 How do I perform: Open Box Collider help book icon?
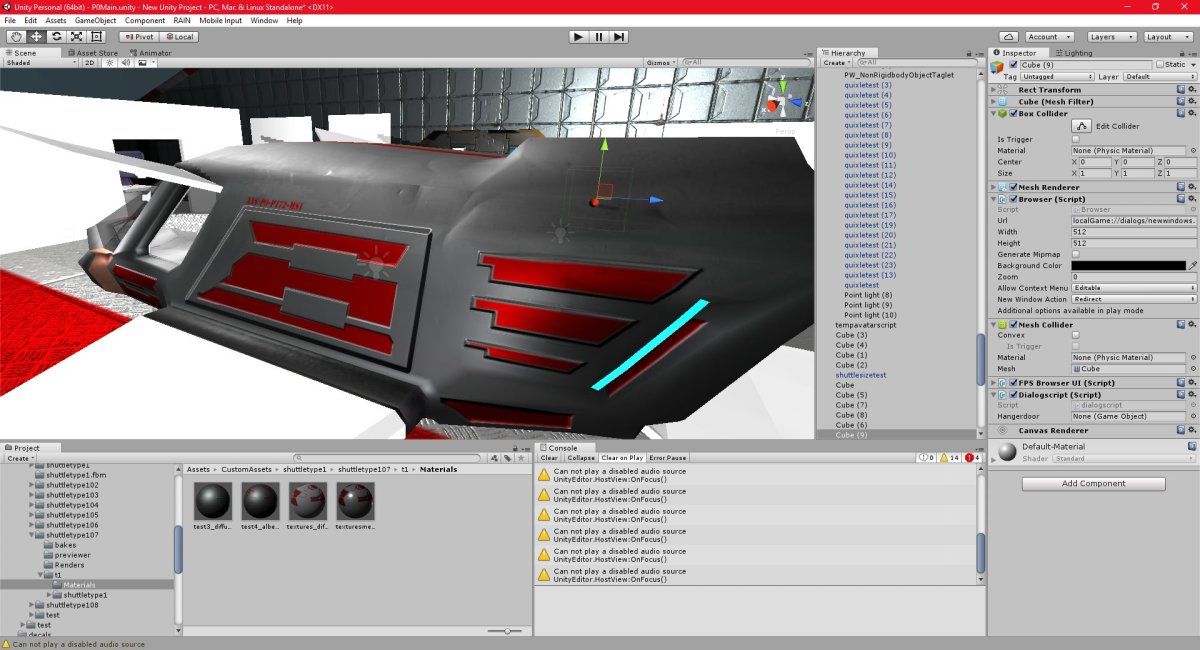1181,113
